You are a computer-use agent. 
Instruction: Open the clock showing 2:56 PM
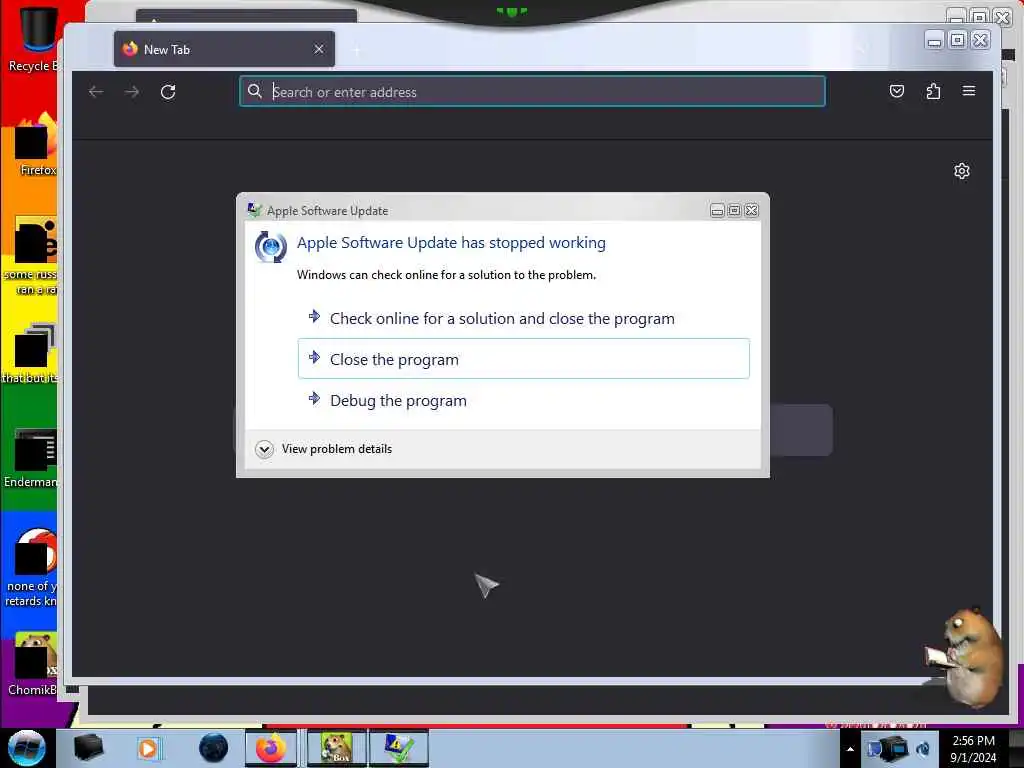973,749
